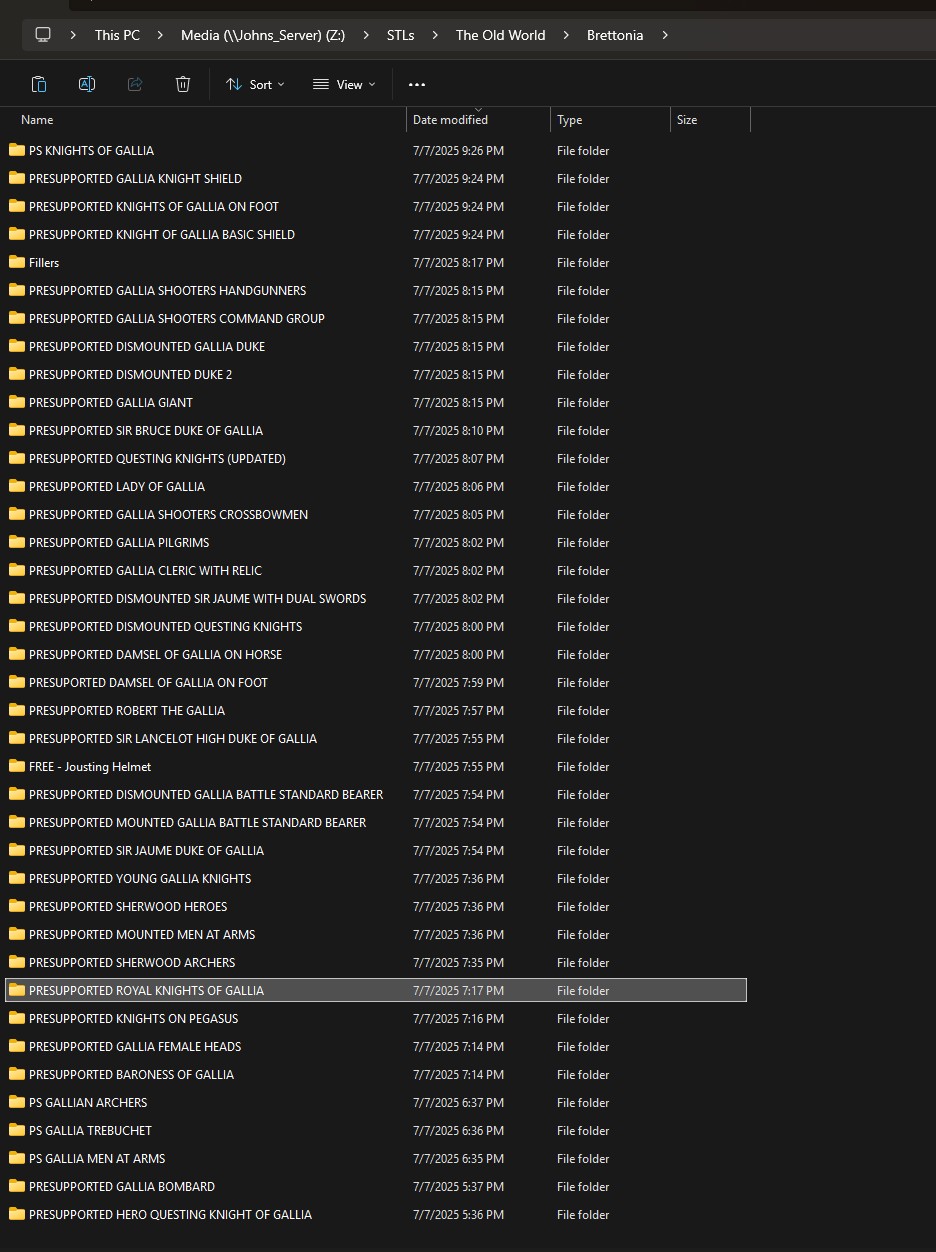Select PRESUPPORTED DISMOUNTED GALLIA BATTLE STANDARD BEARER
The image size is (936, 1252).
click(206, 794)
